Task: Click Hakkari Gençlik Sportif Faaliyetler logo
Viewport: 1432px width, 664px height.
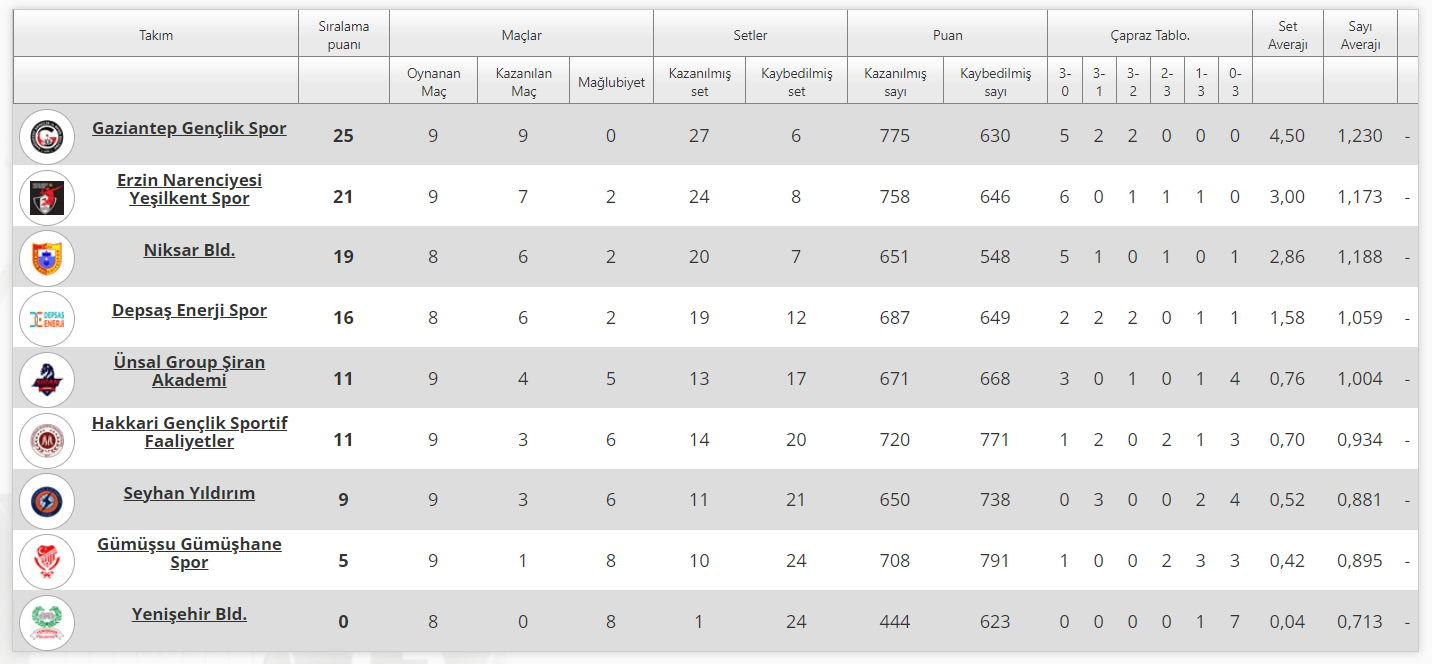Action: pos(47,440)
